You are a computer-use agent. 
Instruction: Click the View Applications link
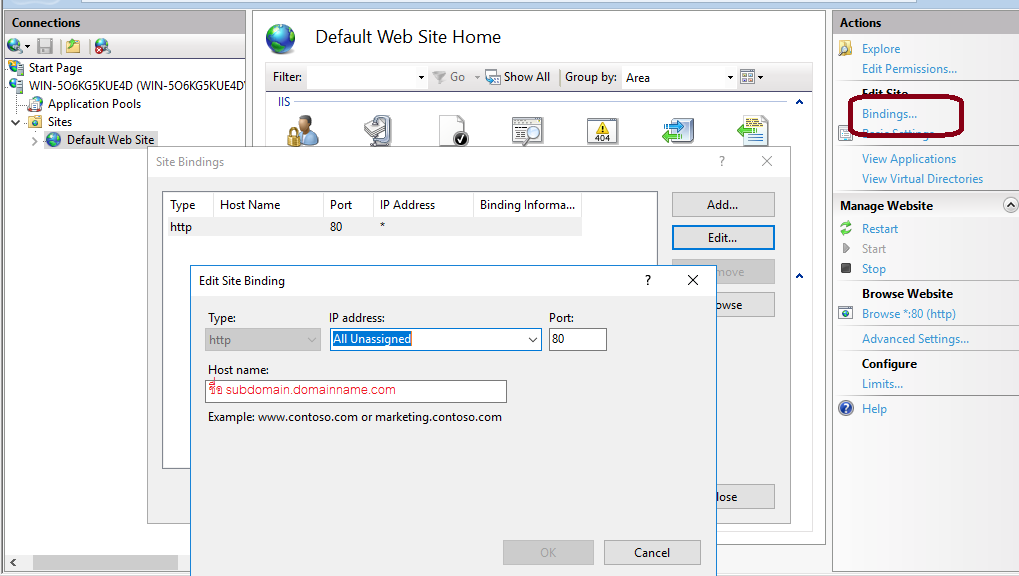tap(909, 159)
